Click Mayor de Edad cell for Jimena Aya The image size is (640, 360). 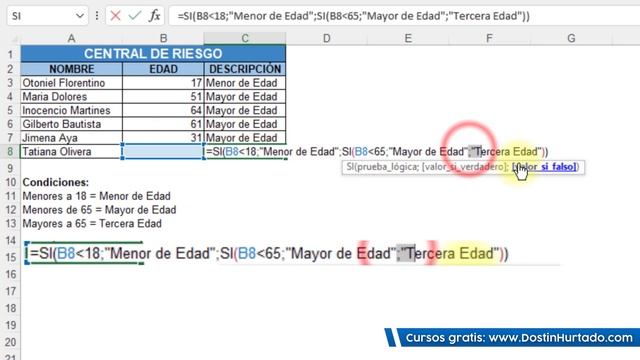[245, 138]
